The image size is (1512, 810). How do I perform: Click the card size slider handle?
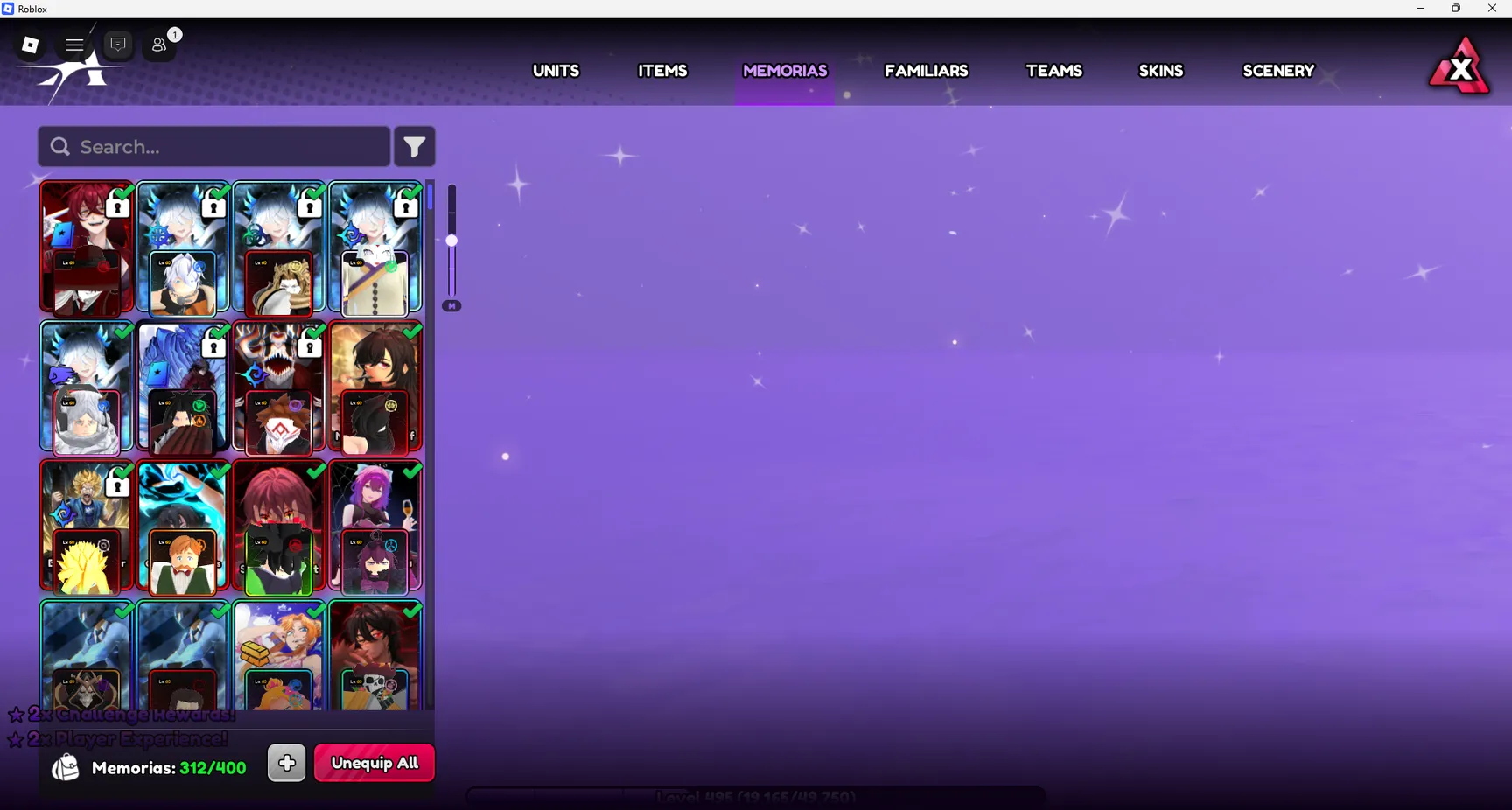tap(451, 241)
